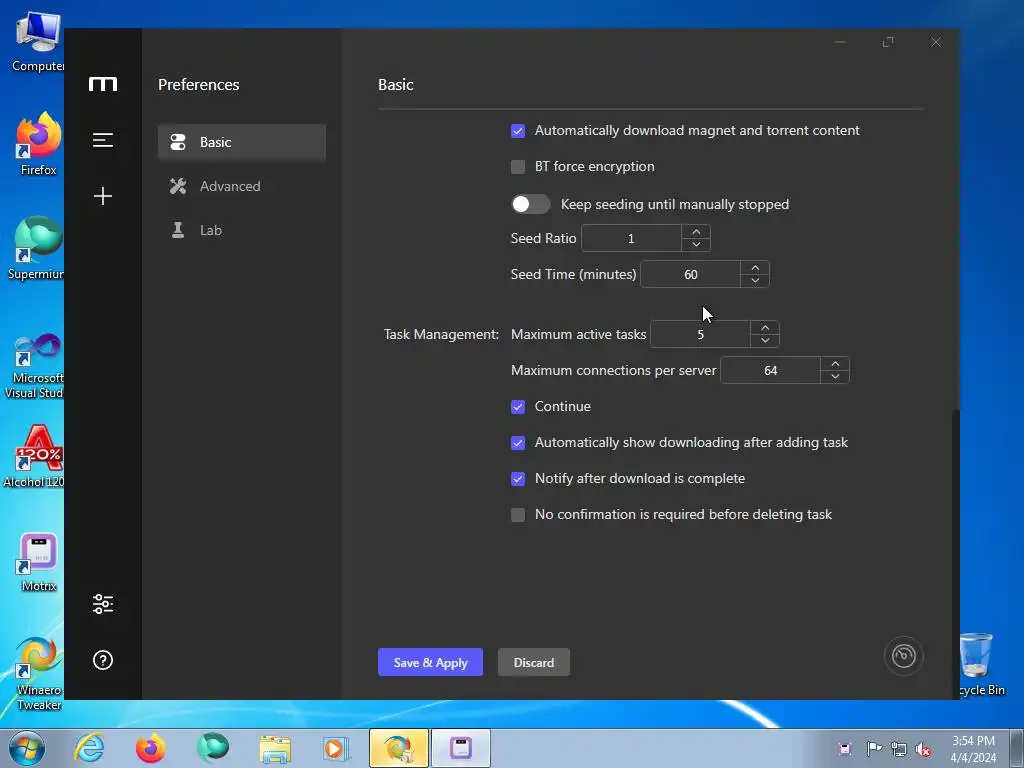Decrease Seed Time with down arrow
The width and height of the screenshot is (1024, 768).
click(x=755, y=280)
